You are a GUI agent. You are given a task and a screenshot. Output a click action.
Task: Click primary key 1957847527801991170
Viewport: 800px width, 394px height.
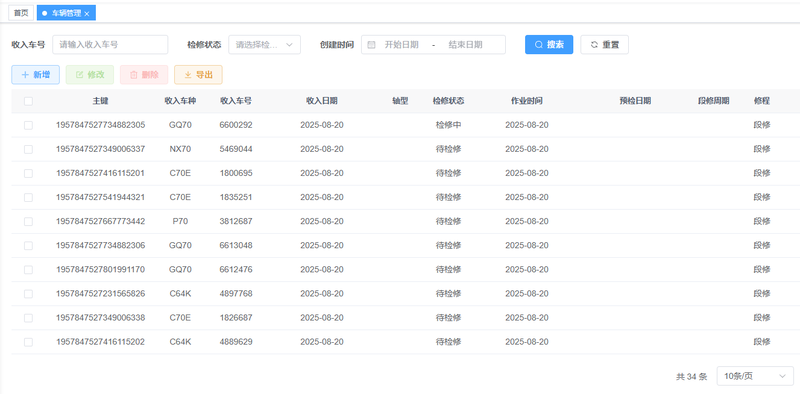coord(101,269)
